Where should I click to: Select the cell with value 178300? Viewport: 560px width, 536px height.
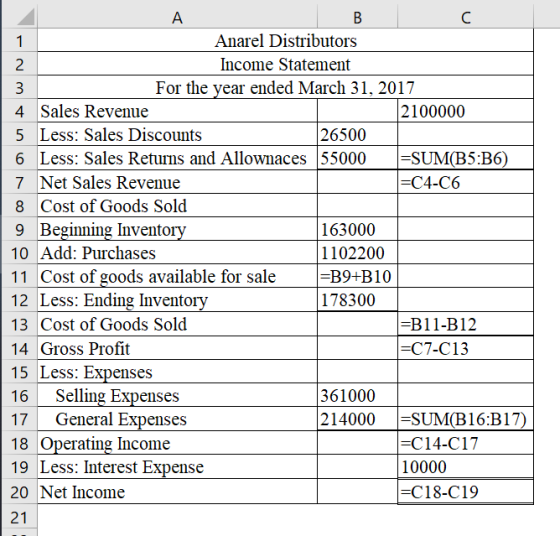tap(358, 300)
